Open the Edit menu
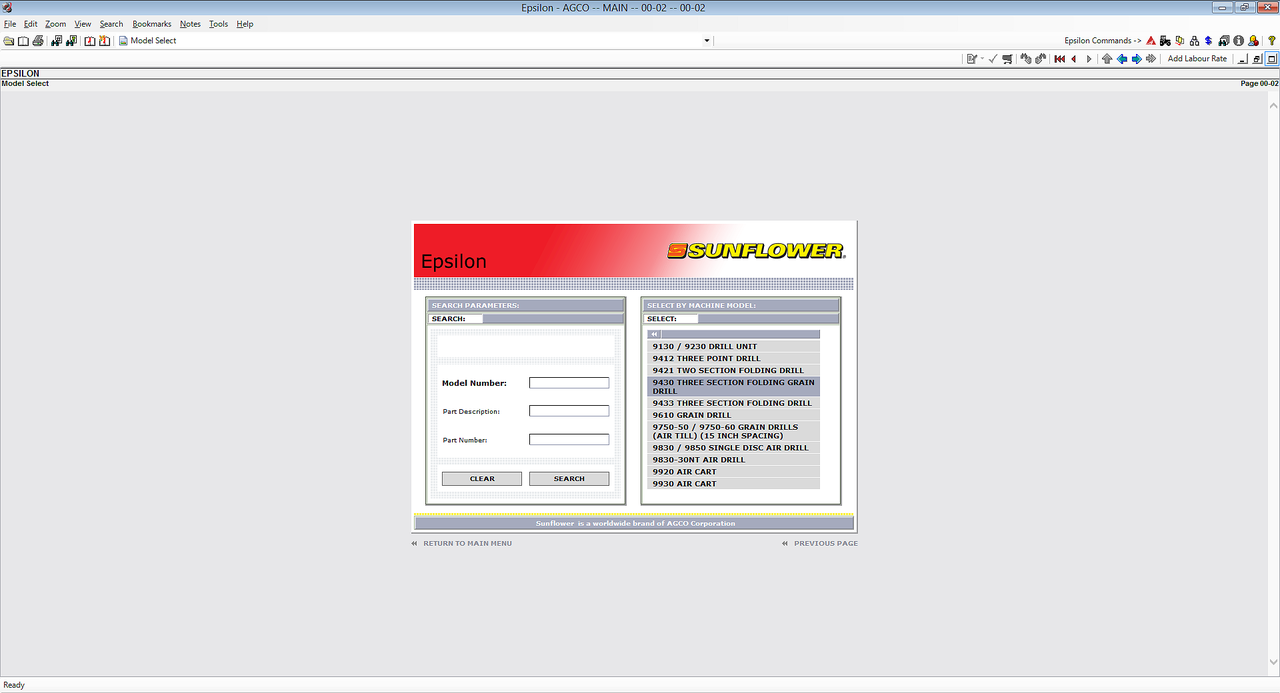The width and height of the screenshot is (1280, 693). coord(31,24)
